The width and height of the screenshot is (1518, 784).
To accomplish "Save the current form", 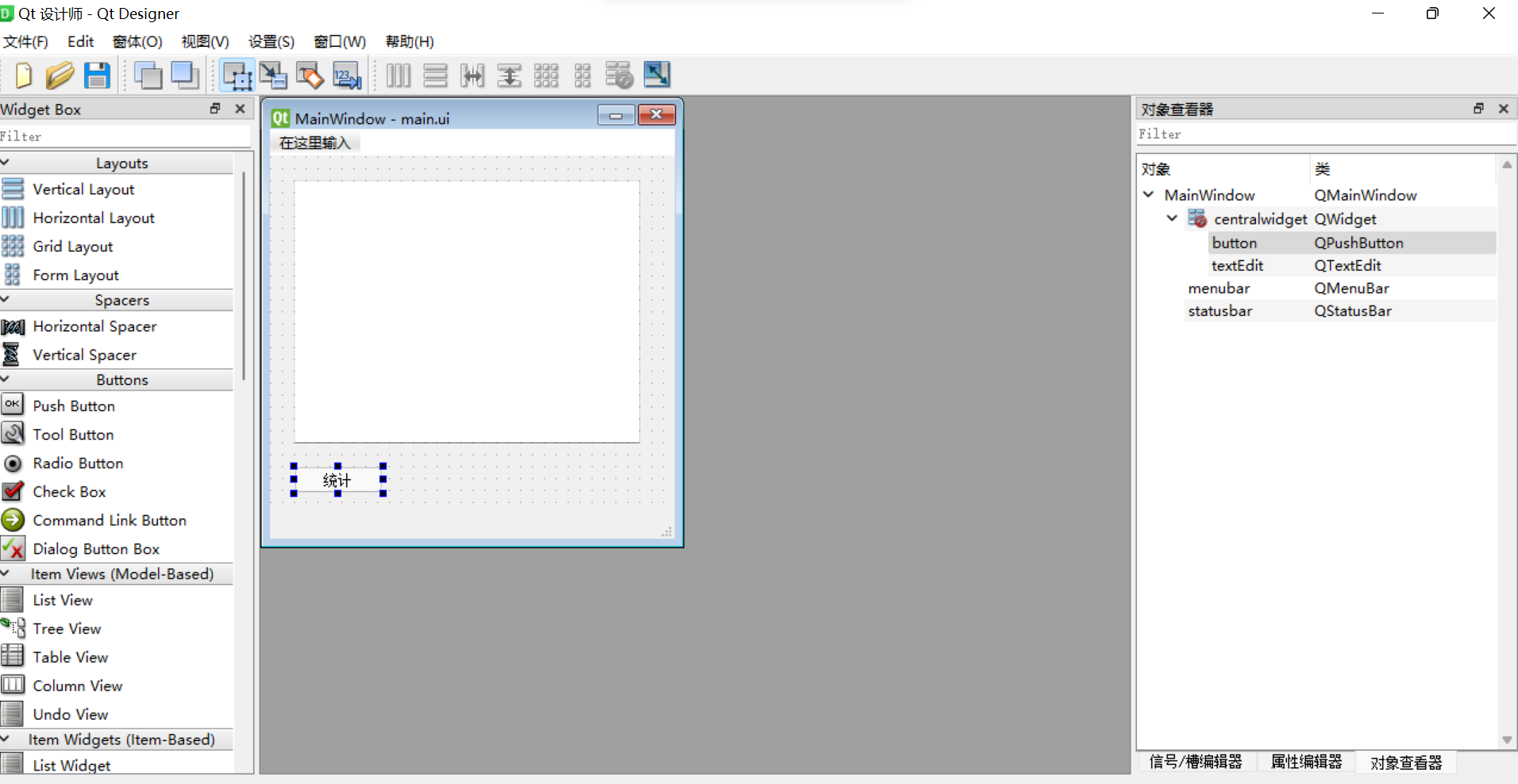I will pyautogui.click(x=97, y=75).
